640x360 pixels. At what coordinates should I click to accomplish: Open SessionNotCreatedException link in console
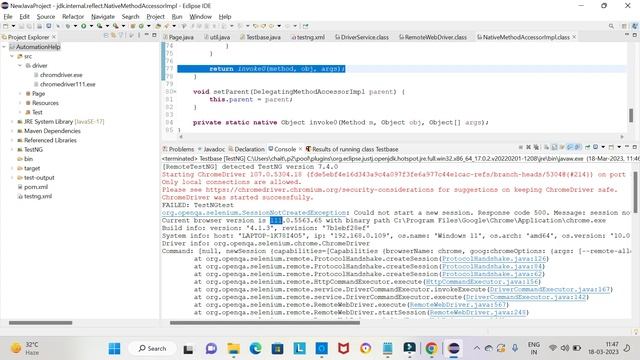coord(254,213)
